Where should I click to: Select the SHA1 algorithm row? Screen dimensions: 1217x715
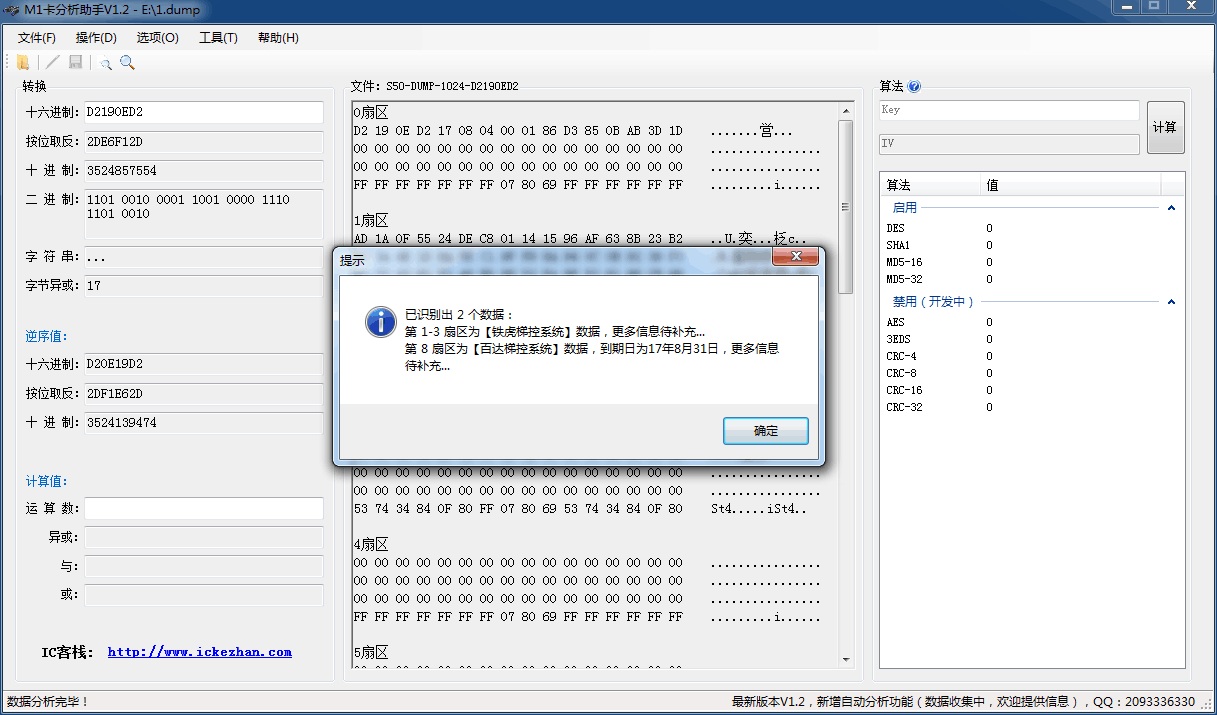(x=1032, y=245)
